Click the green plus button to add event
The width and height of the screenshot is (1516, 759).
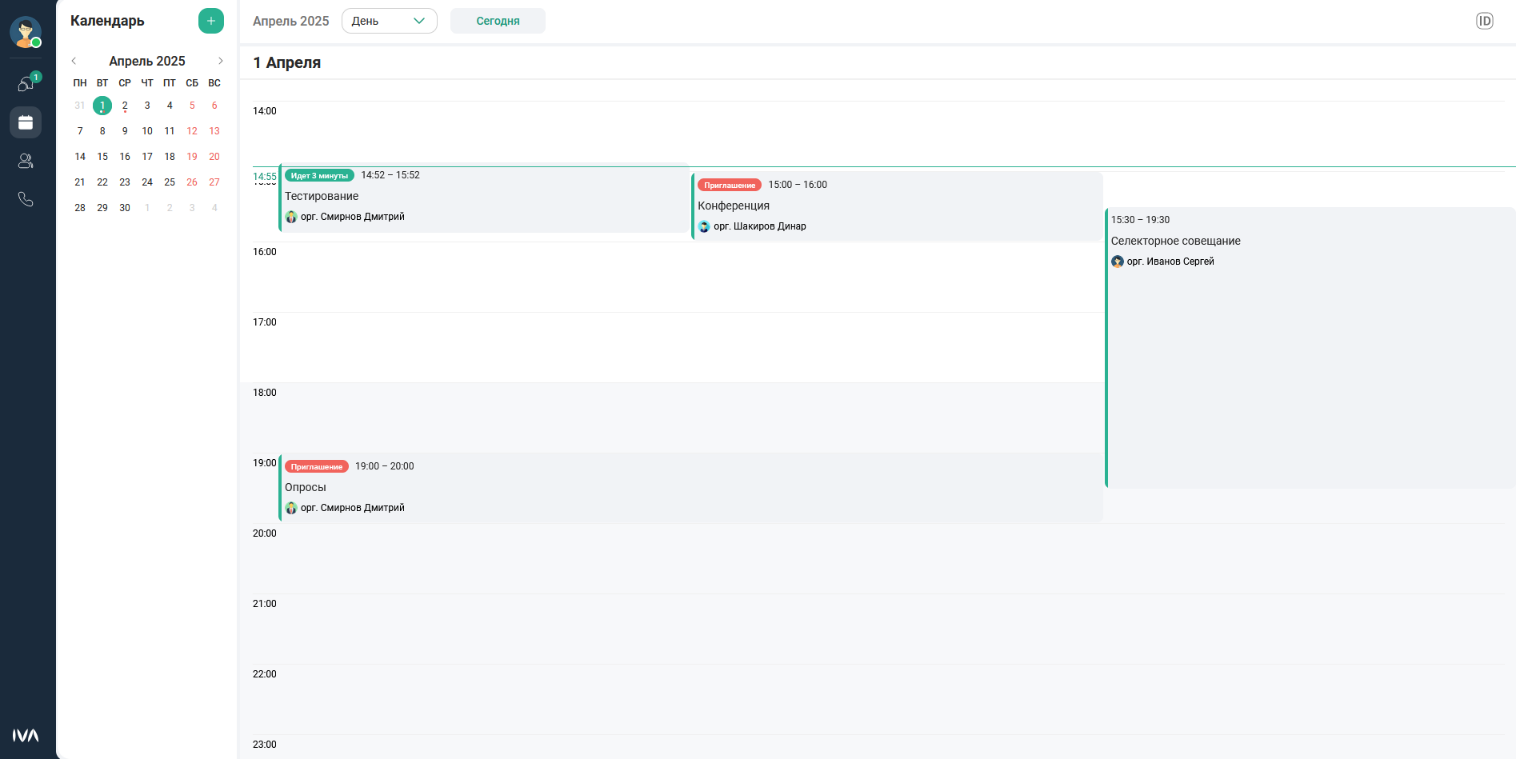[211, 21]
